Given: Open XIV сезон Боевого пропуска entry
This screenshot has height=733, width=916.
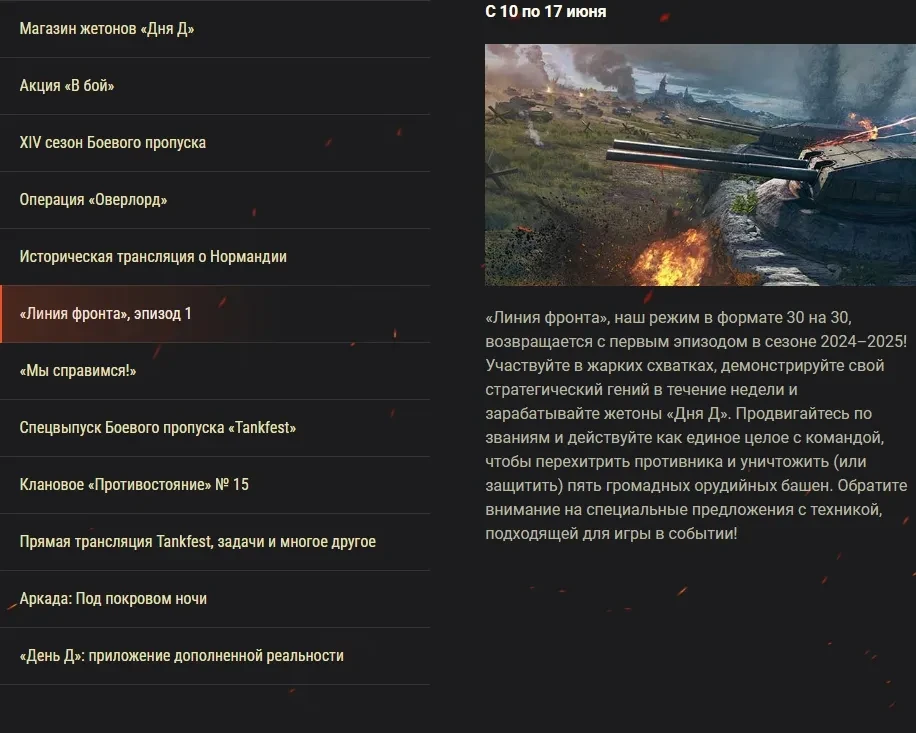Looking at the screenshot, I should tap(215, 143).
